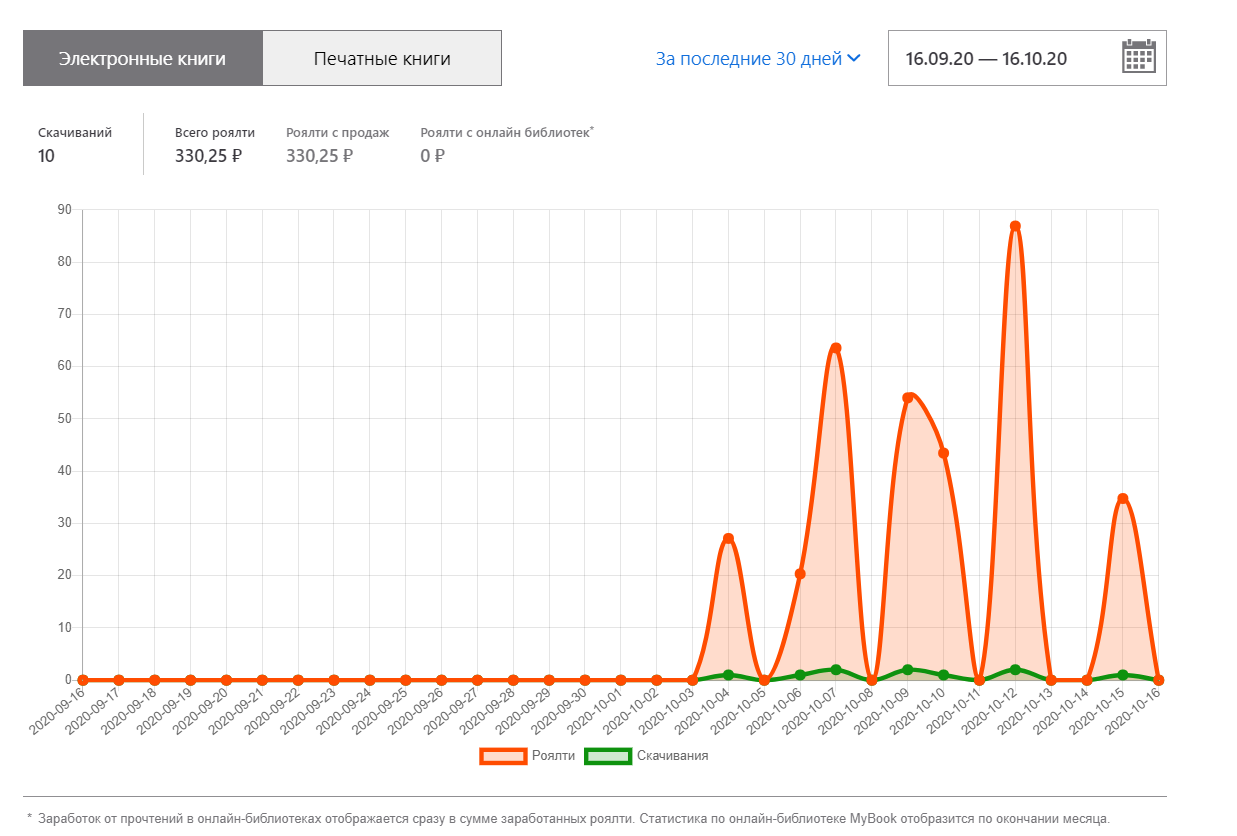Click the Роялти с онлайн библиотек value
This screenshot has width=1237, height=836.
pos(432,155)
